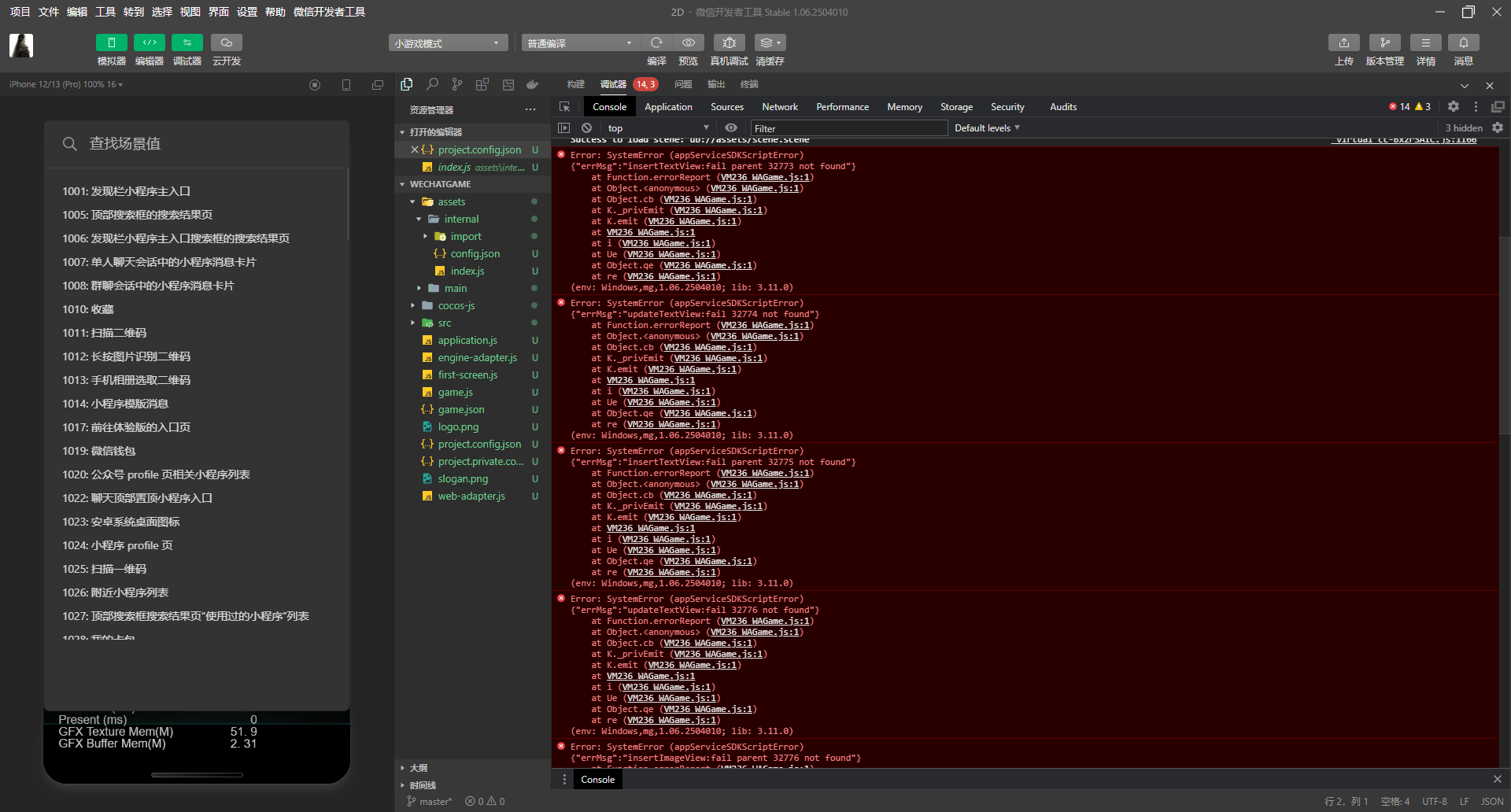Clear the console with the ban icon
The height and width of the screenshot is (812, 1511).
pos(586,128)
